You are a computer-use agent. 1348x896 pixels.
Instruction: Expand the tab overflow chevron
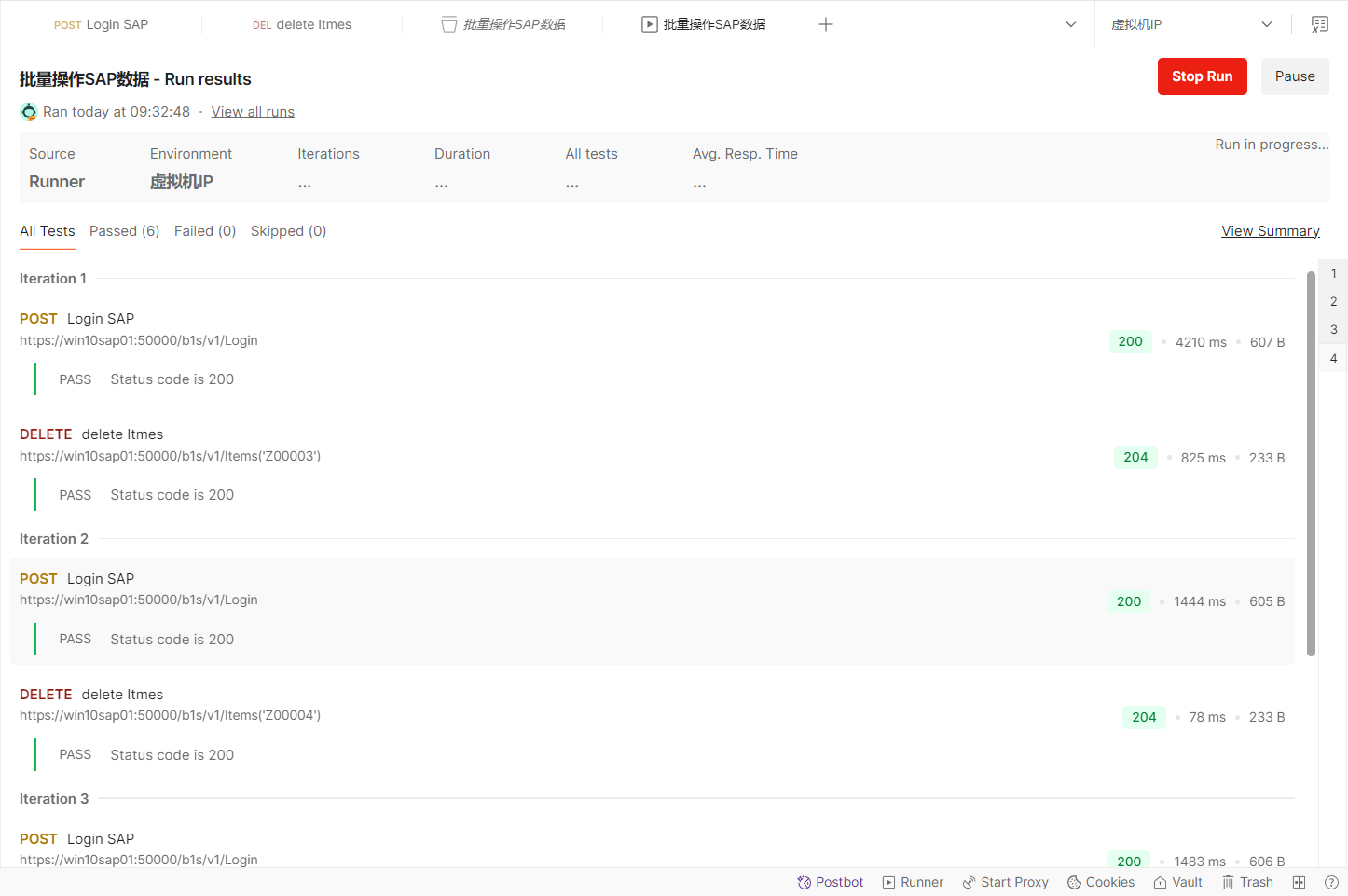click(x=1071, y=24)
